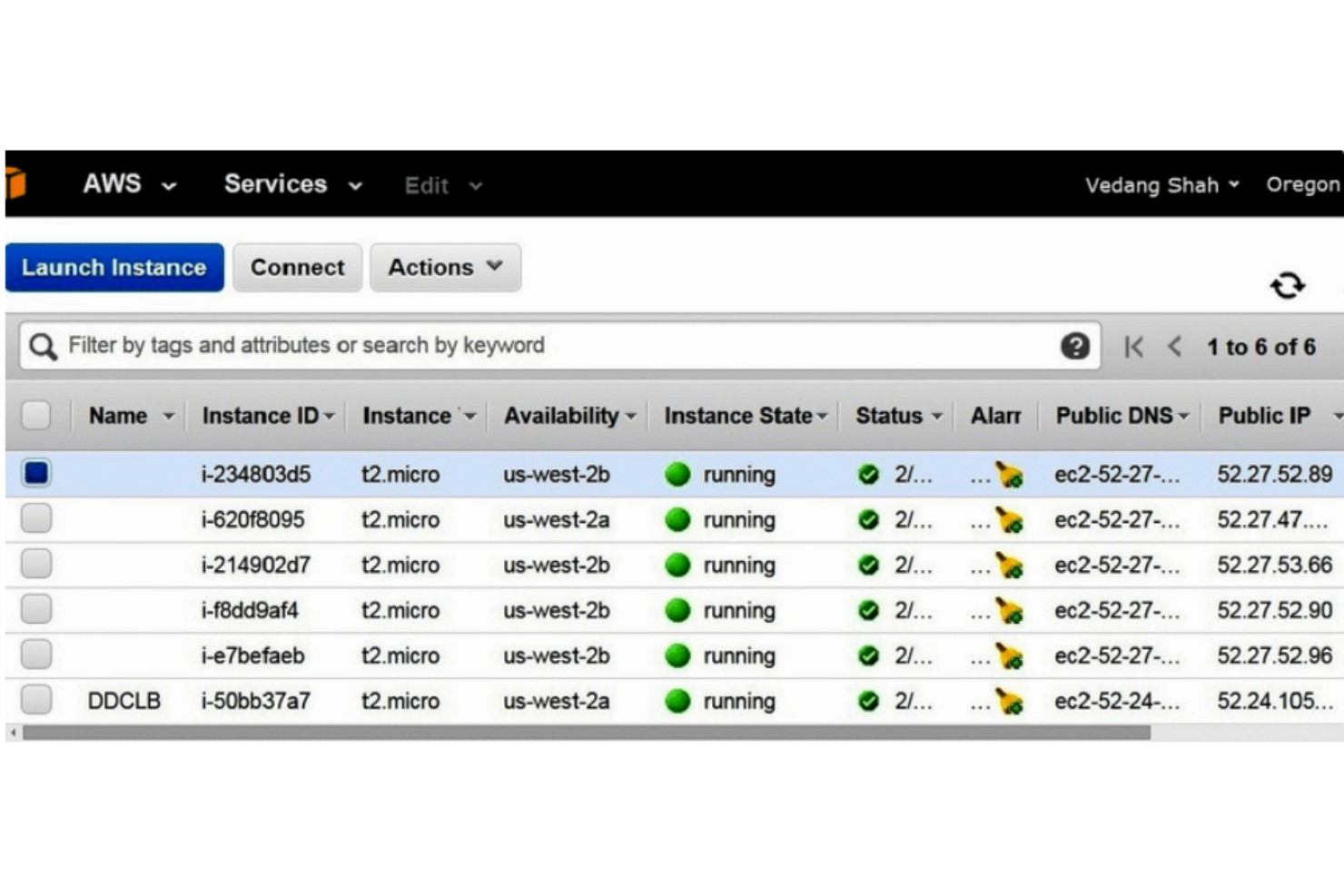Open the Actions dropdown
Viewport: 1344px width, 896px height.
(444, 267)
